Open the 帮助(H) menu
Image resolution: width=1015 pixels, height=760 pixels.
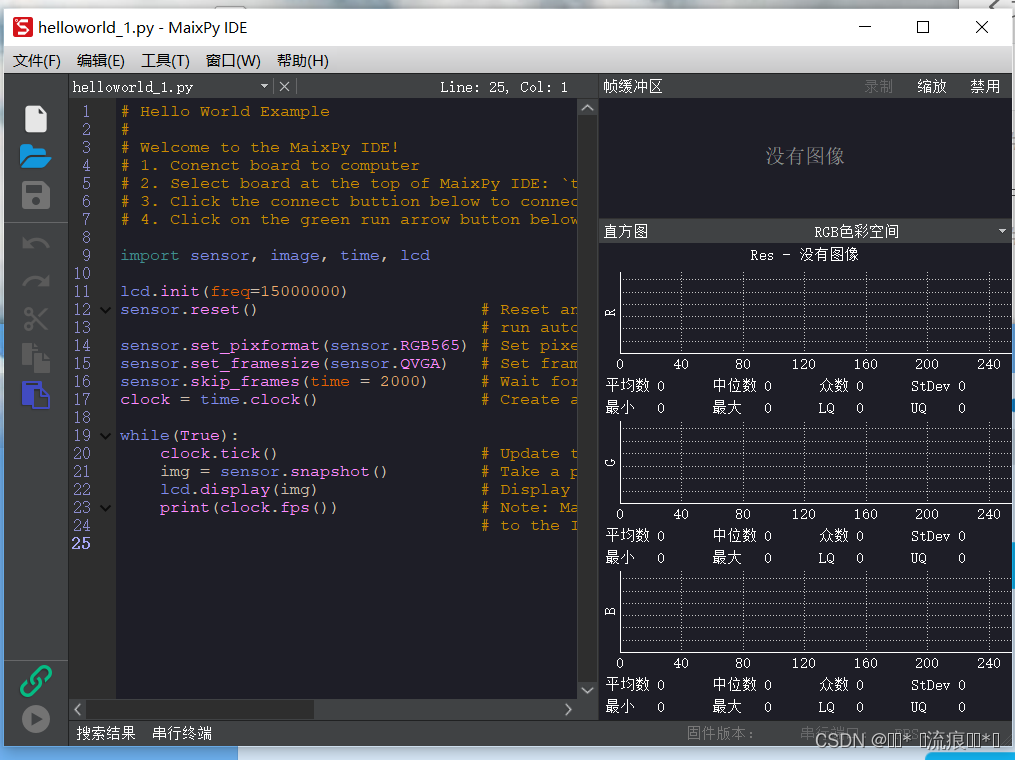(x=302, y=61)
